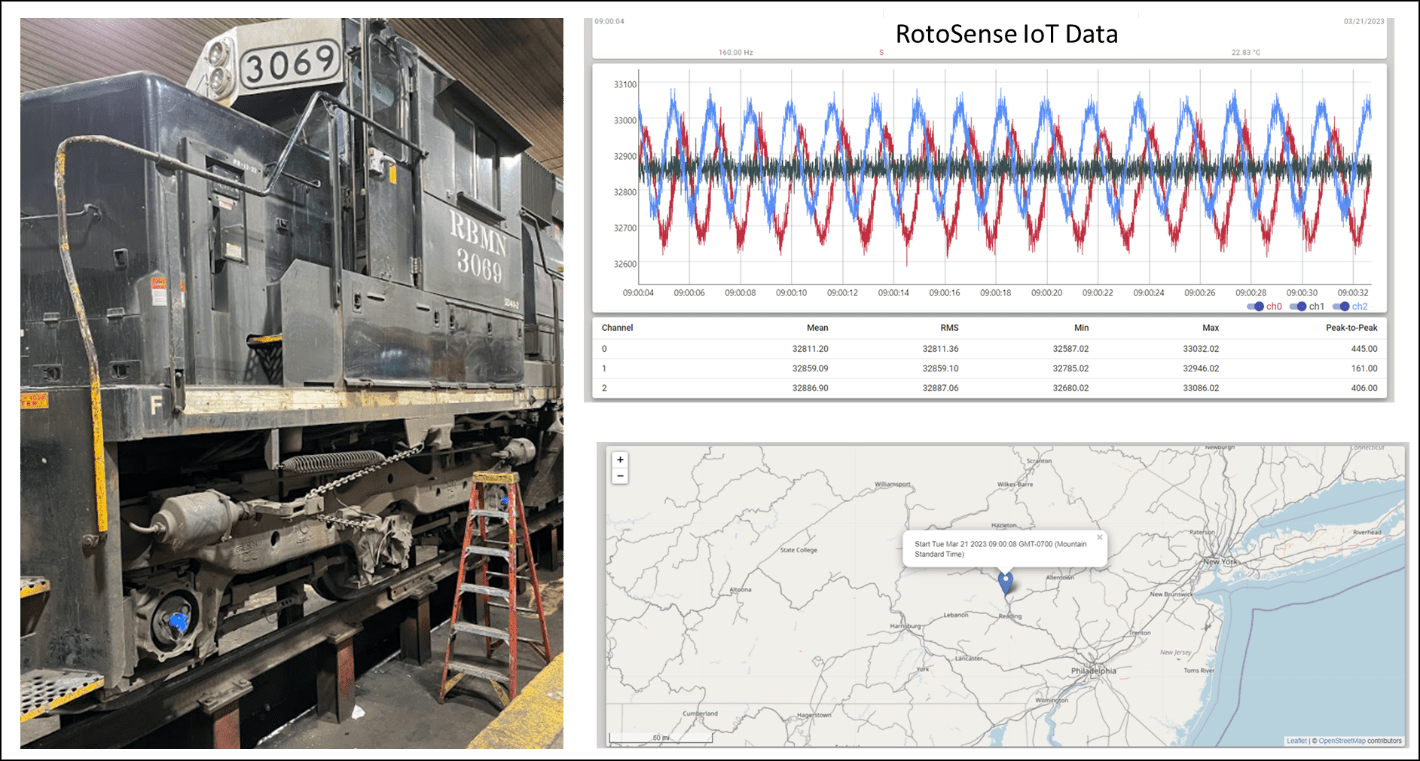
Task: Sort the table by the RMS column
Action: tap(947, 327)
